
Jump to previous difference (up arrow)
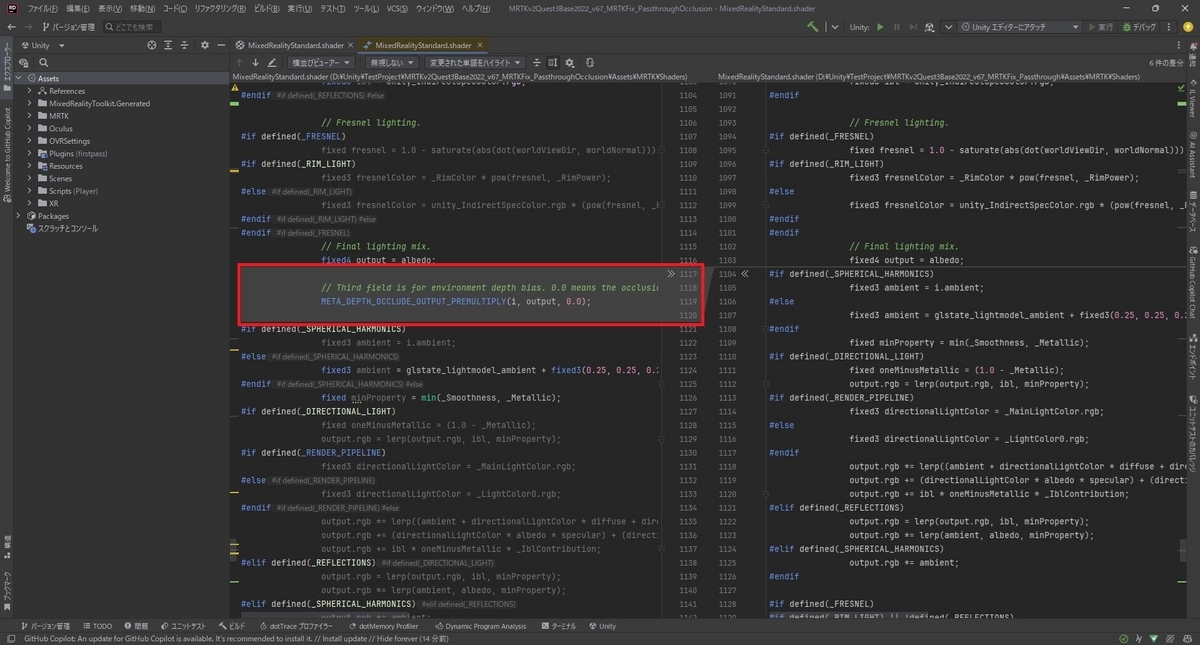(x=240, y=62)
